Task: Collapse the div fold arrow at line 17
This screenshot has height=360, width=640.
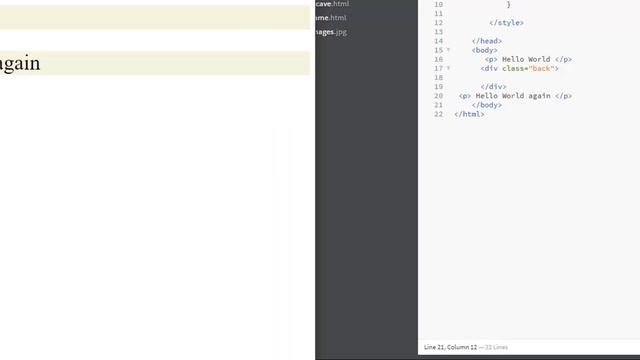Action: point(448,68)
